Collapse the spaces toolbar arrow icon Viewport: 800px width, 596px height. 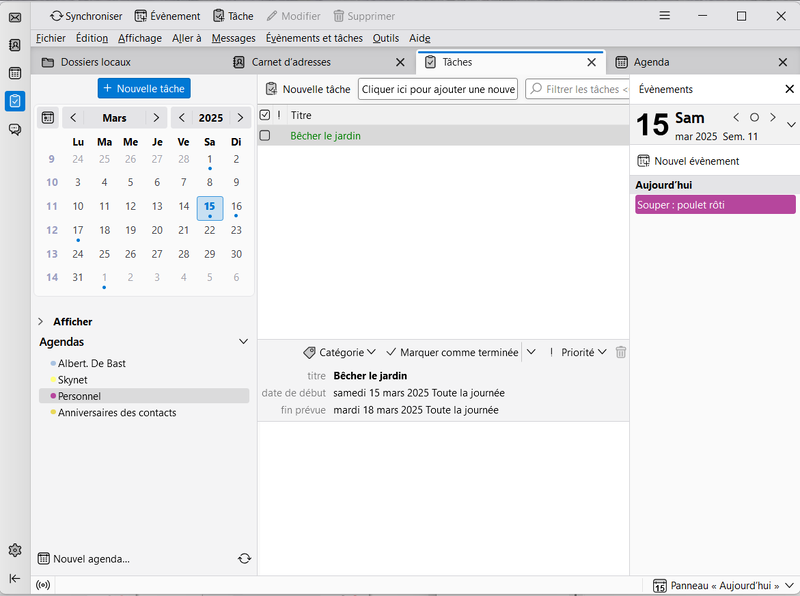pos(15,578)
